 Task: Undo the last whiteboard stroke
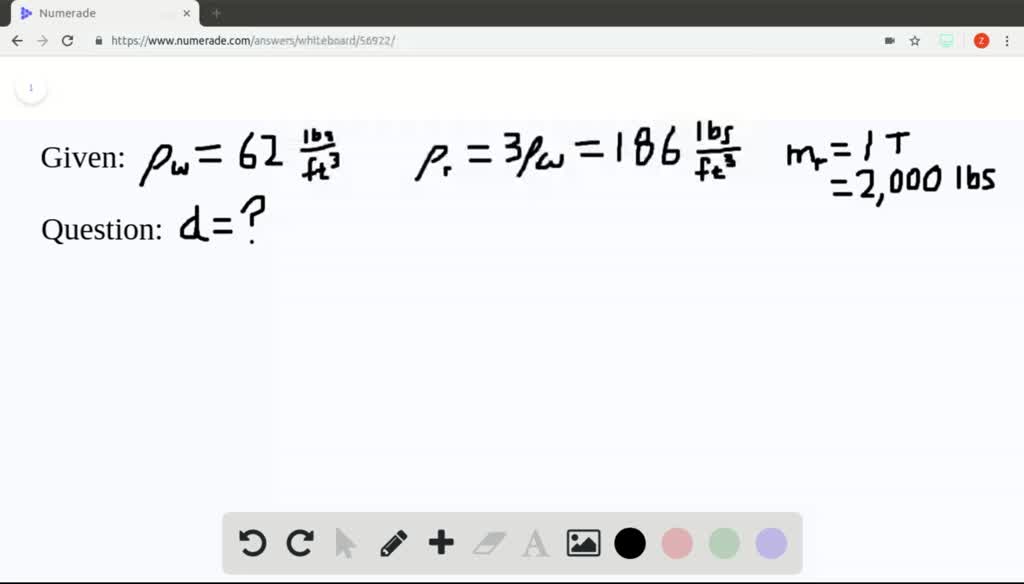252,543
